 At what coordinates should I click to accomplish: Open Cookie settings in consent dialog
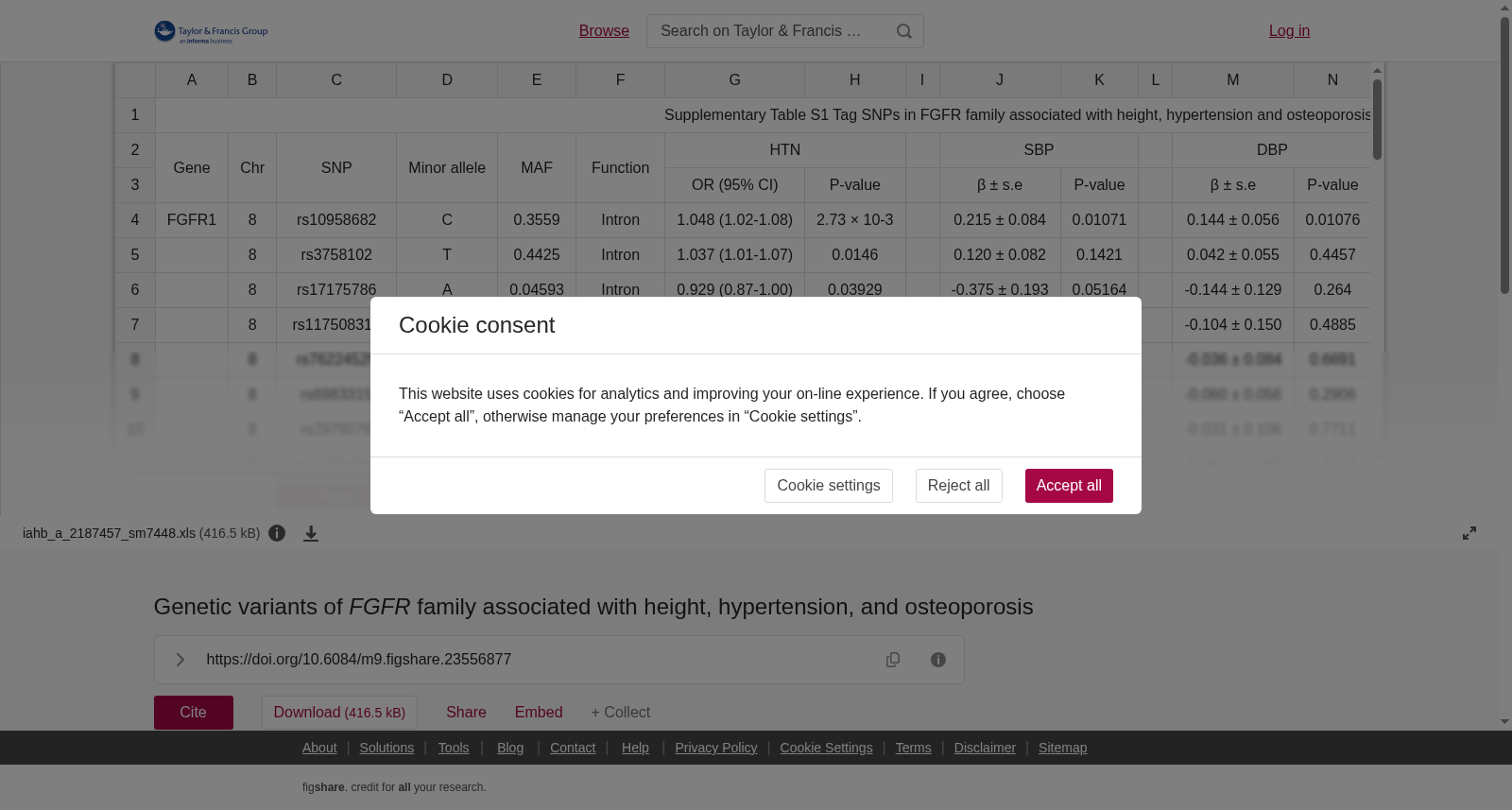coord(829,486)
